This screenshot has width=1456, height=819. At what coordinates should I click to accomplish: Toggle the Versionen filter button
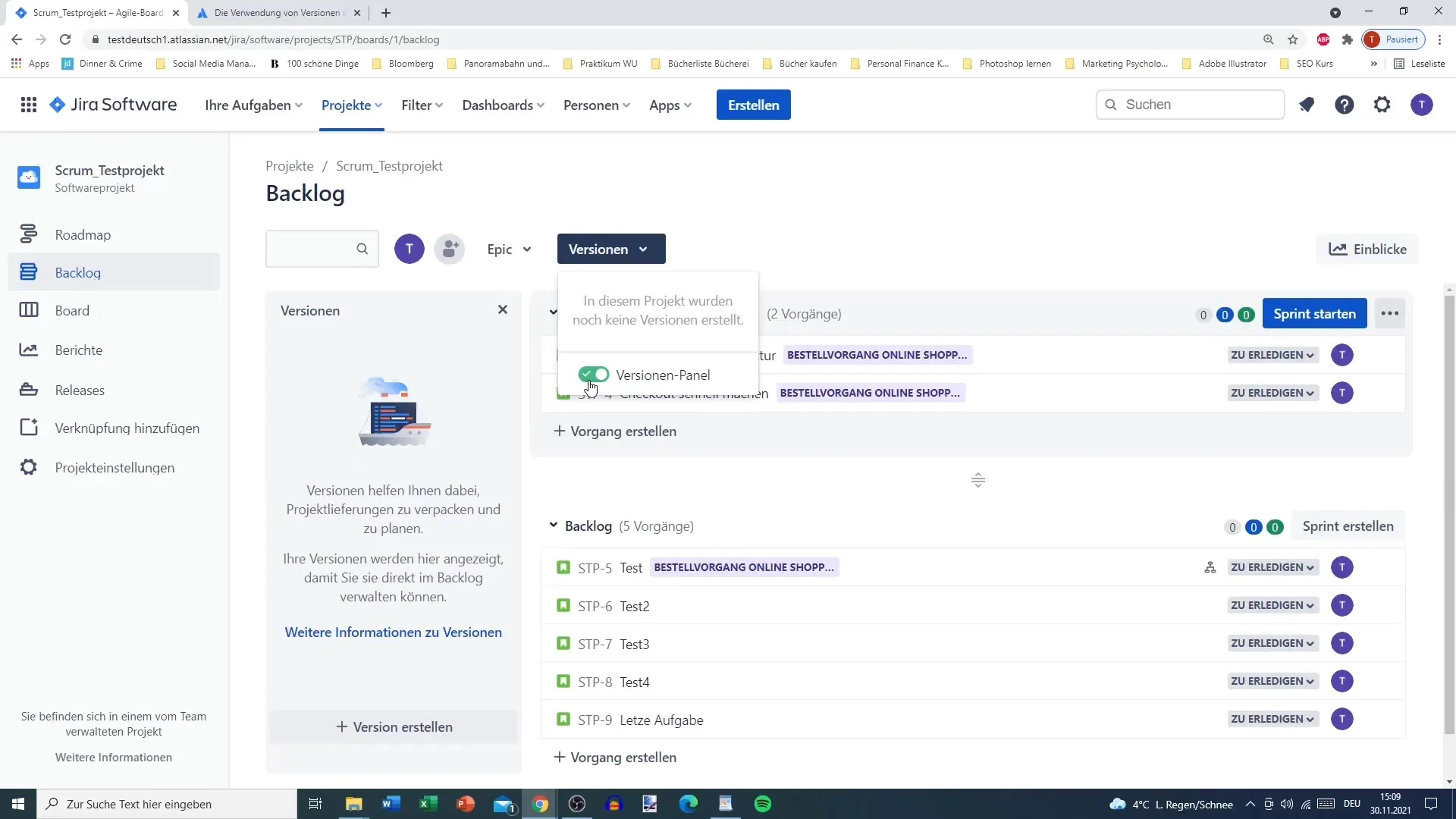click(x=610, y=249)
